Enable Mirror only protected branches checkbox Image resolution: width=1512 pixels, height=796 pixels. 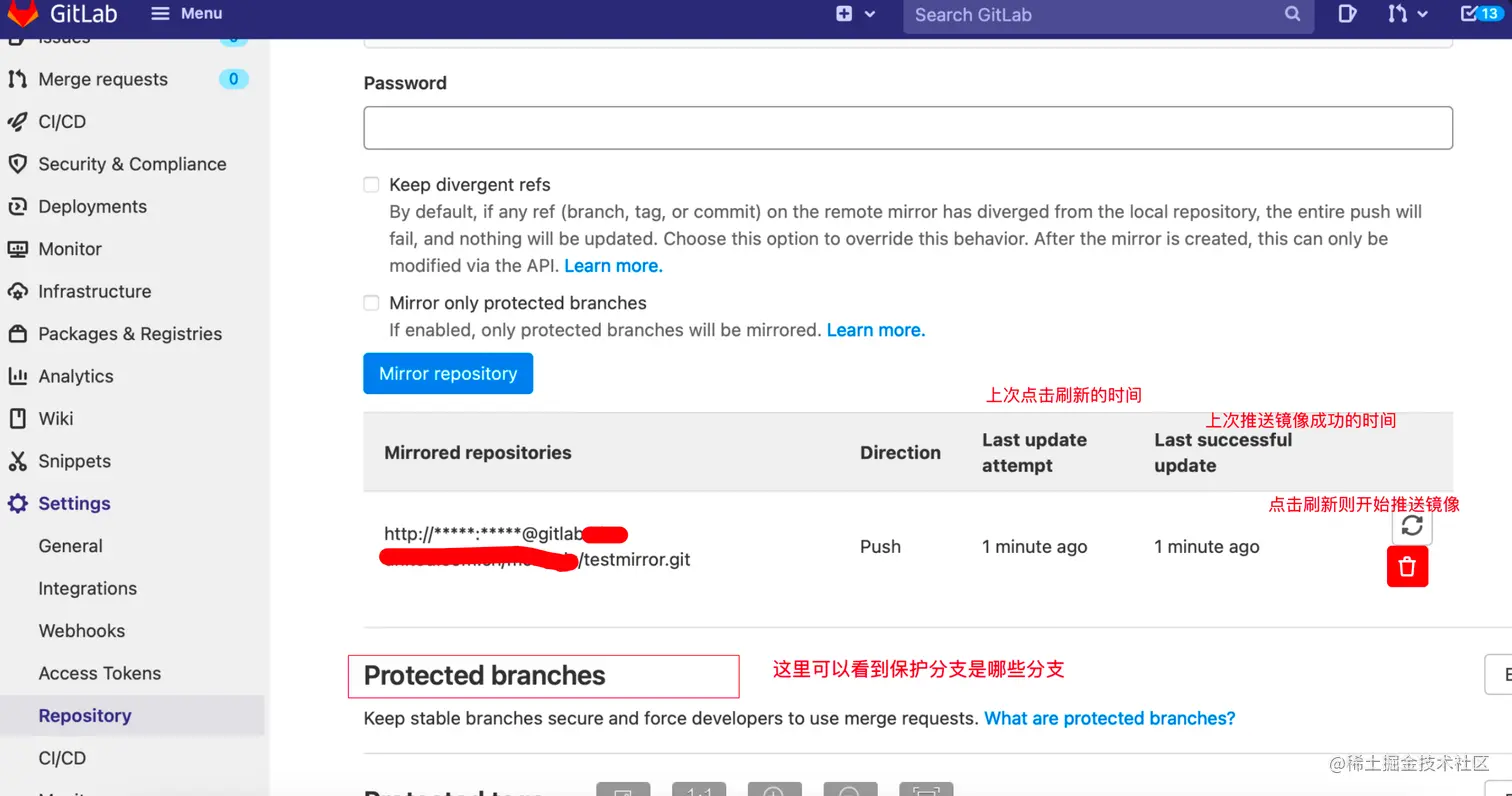click(371, 303)
